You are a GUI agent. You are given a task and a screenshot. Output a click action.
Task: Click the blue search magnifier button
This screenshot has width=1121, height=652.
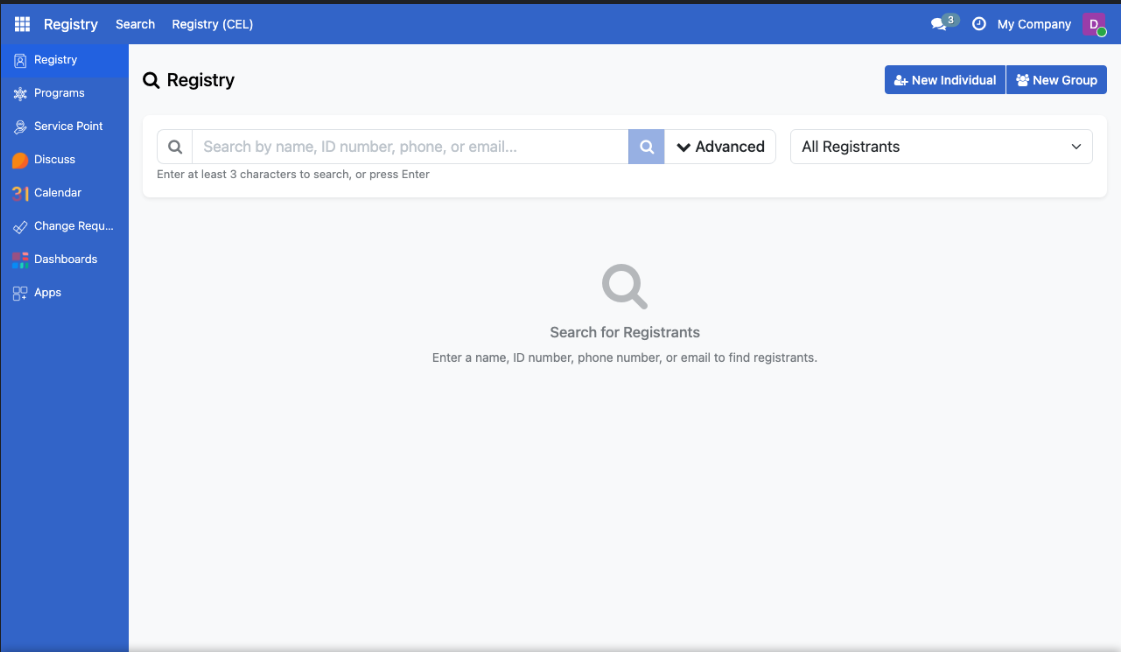coord(645,146)
